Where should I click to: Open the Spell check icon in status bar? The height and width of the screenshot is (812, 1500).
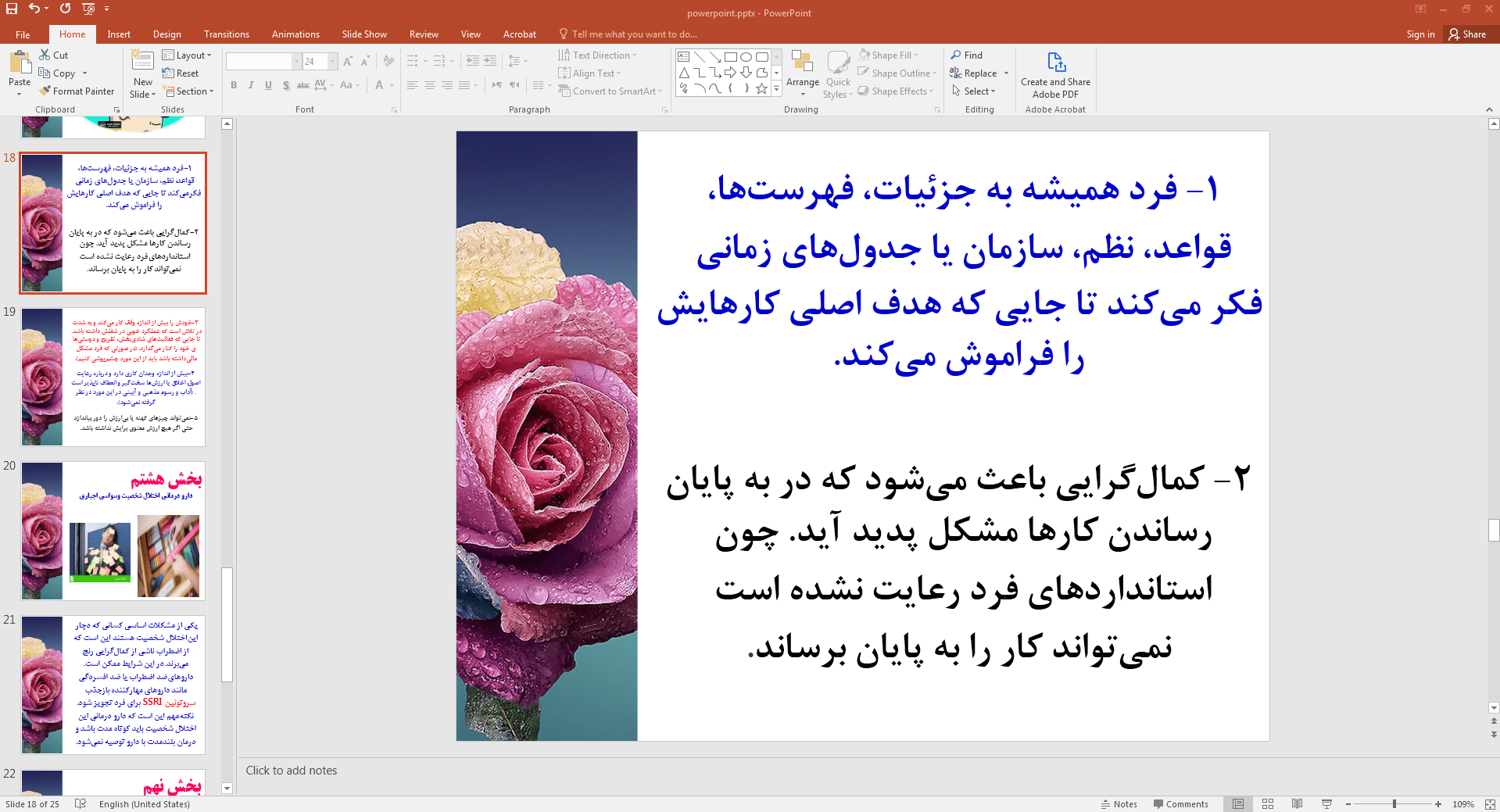pos(80,804)
